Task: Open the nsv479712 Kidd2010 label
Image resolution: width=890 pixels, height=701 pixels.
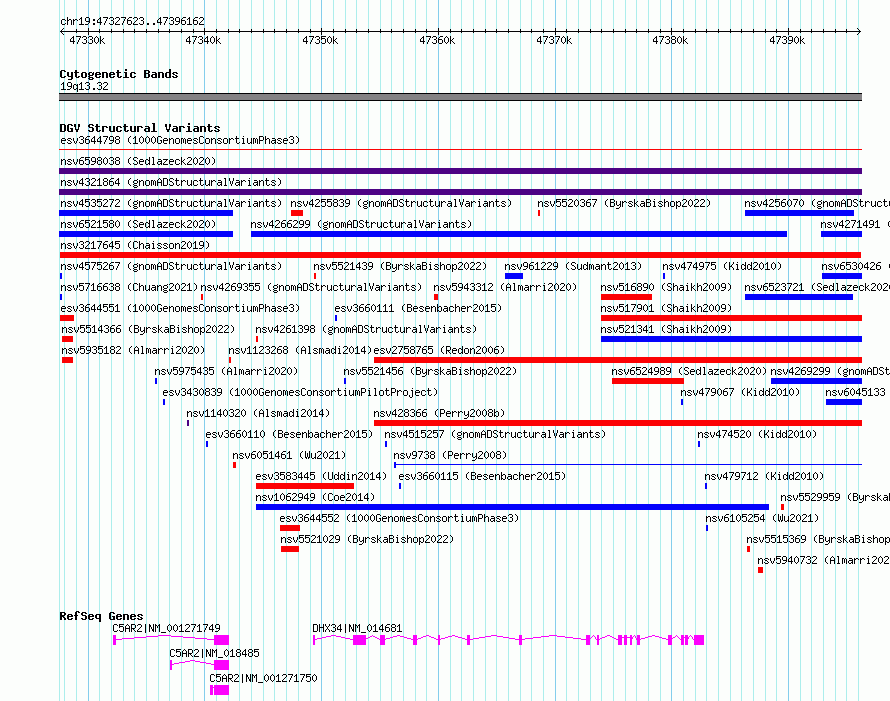Action: pos(765,476)
